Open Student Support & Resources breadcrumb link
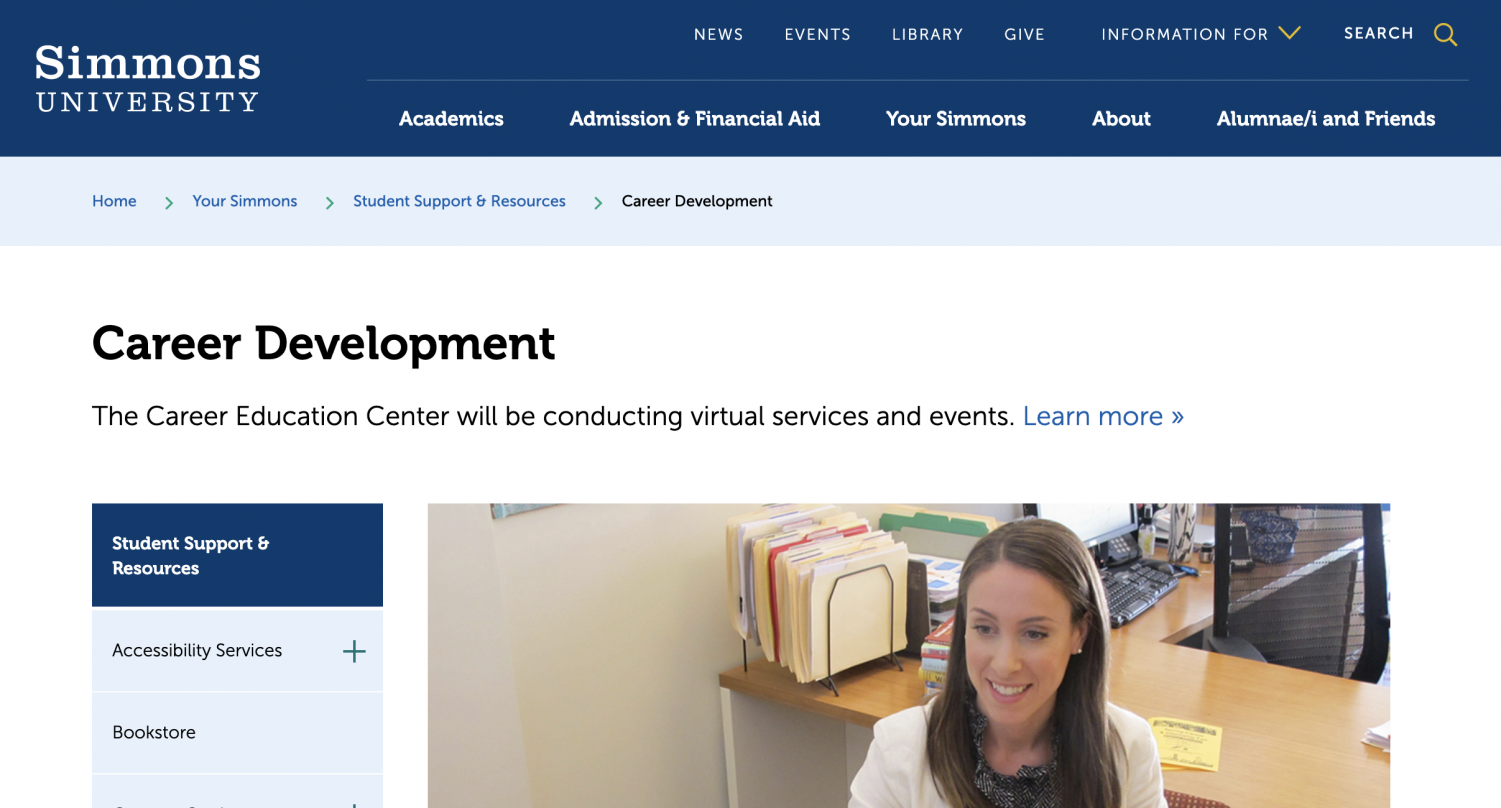 pyautogui.click(x=459, y=201)
